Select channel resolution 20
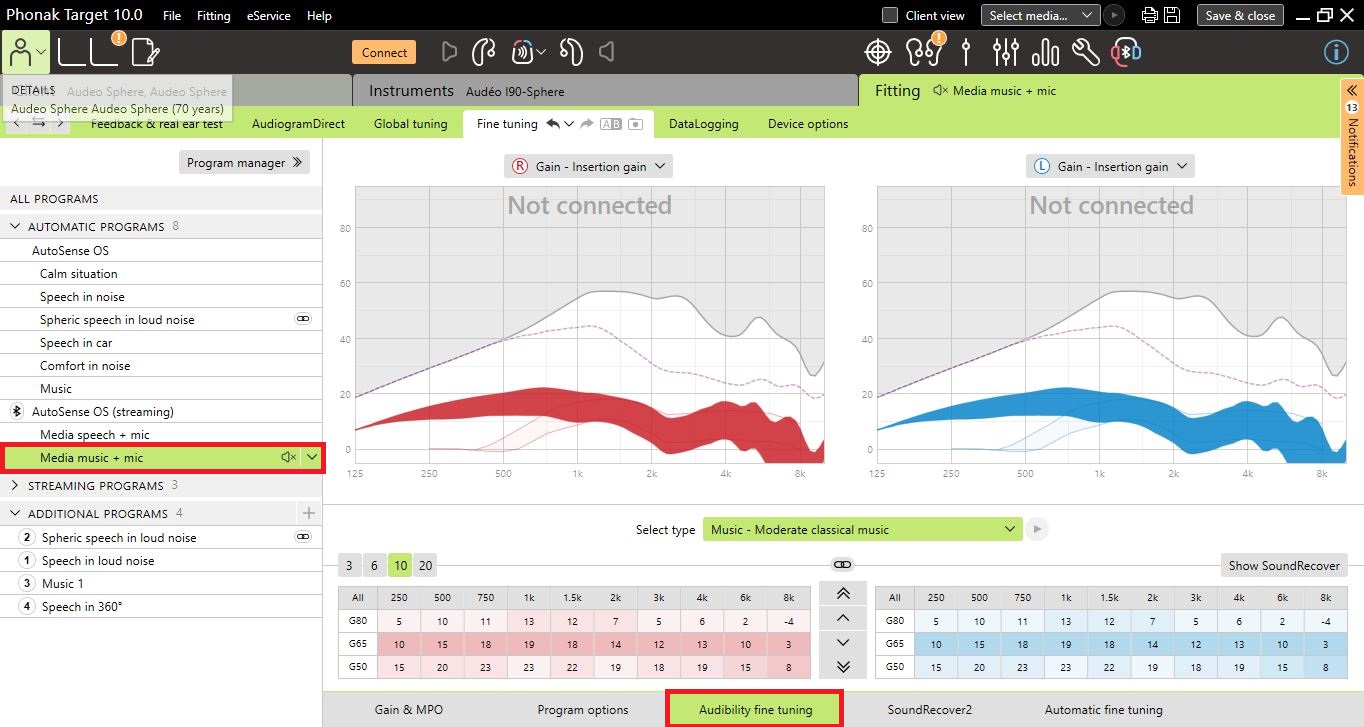 (x=425, y=565)
